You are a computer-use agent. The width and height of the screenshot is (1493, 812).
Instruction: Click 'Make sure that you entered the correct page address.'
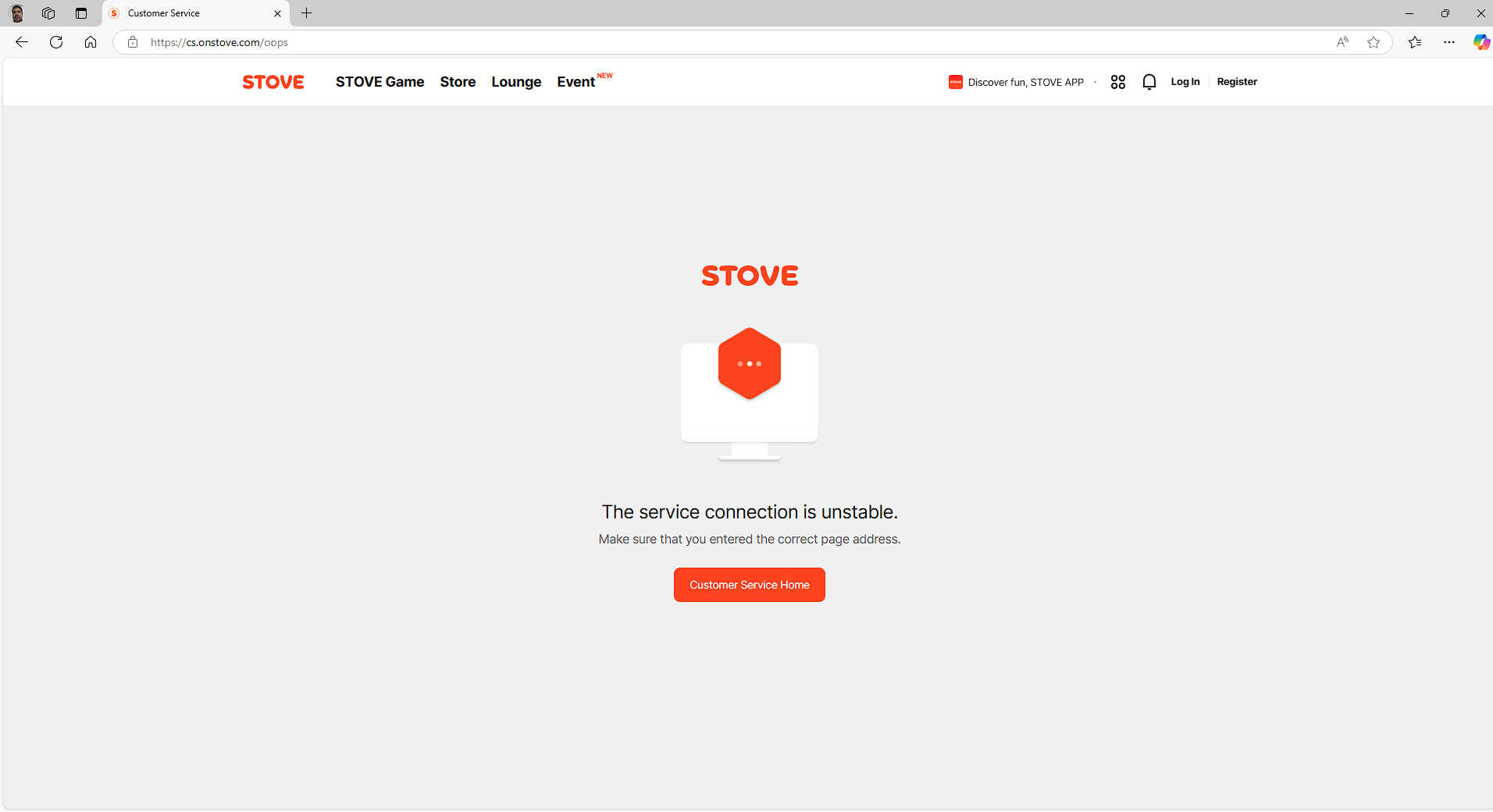coord(750,540)
